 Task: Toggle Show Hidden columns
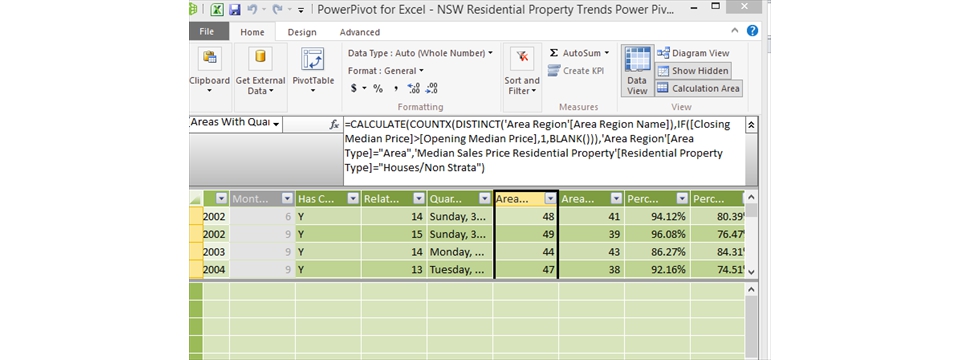(693, 70)
